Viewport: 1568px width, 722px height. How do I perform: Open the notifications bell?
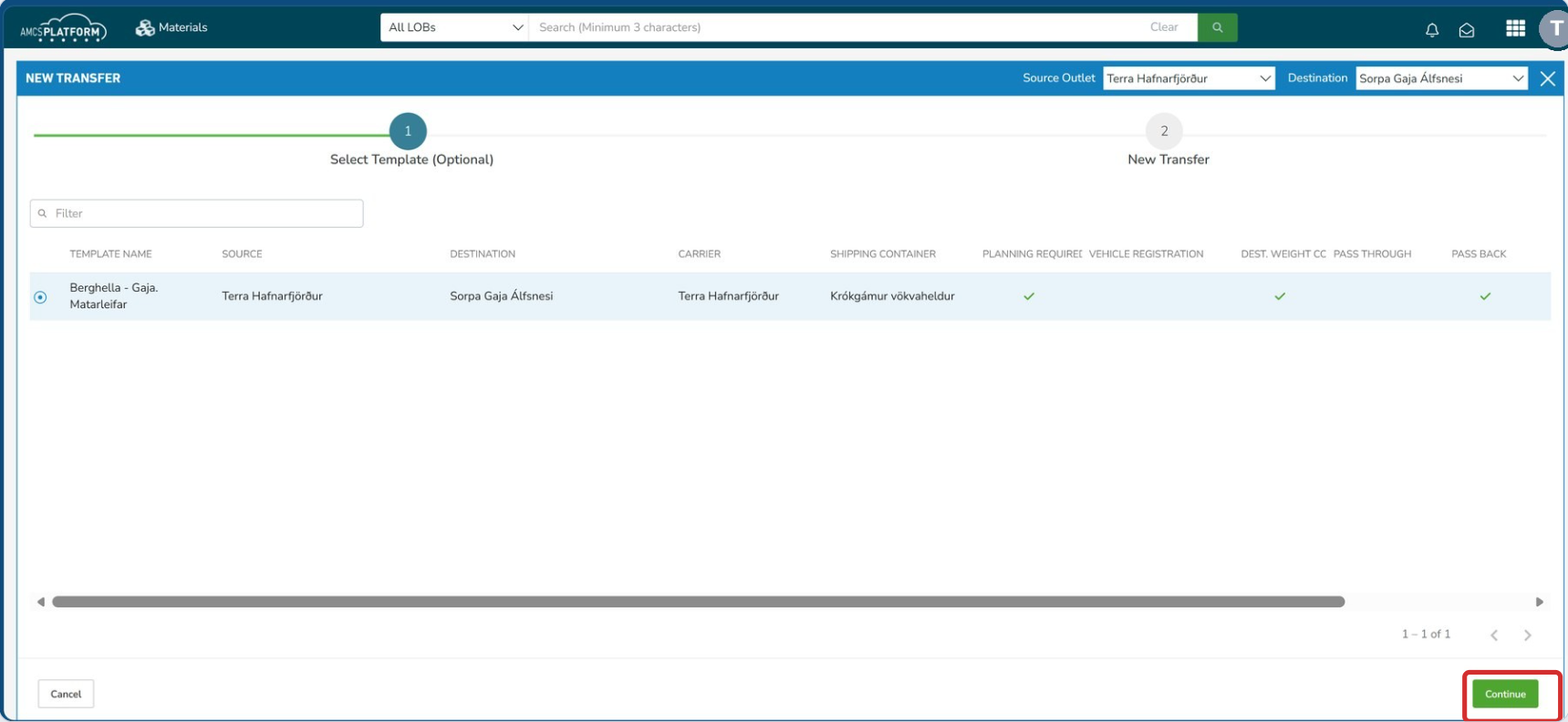pyautogui.click(x=1432, y=30)
